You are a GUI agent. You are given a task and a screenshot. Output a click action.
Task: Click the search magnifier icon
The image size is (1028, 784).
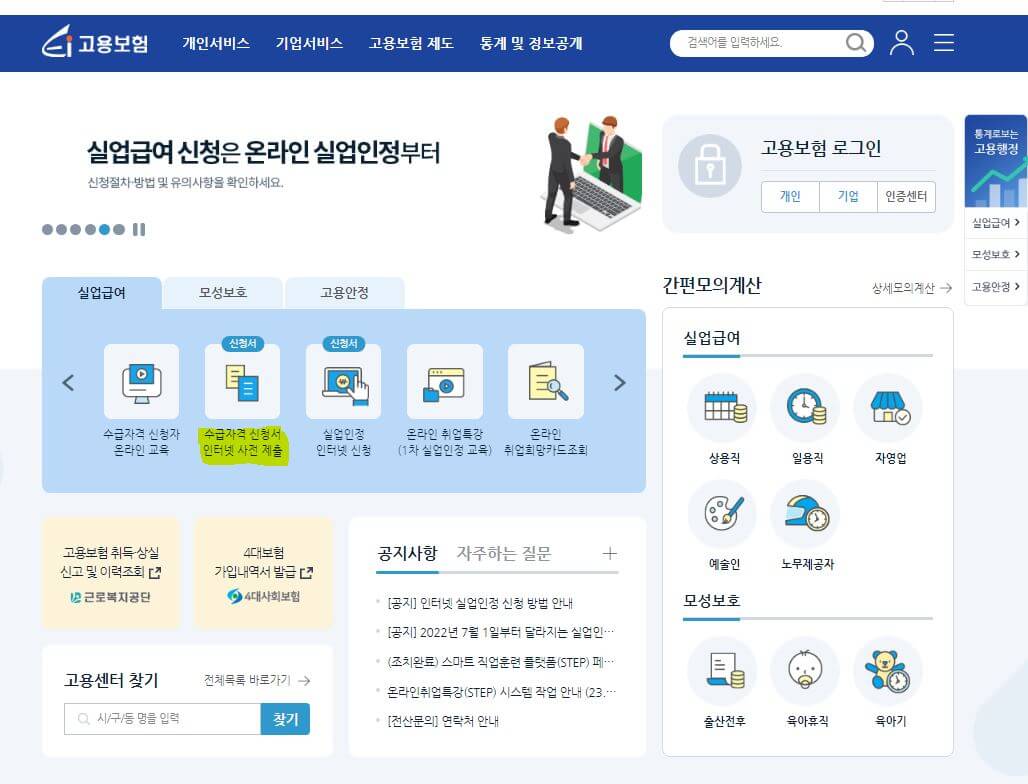click(855, 43)
